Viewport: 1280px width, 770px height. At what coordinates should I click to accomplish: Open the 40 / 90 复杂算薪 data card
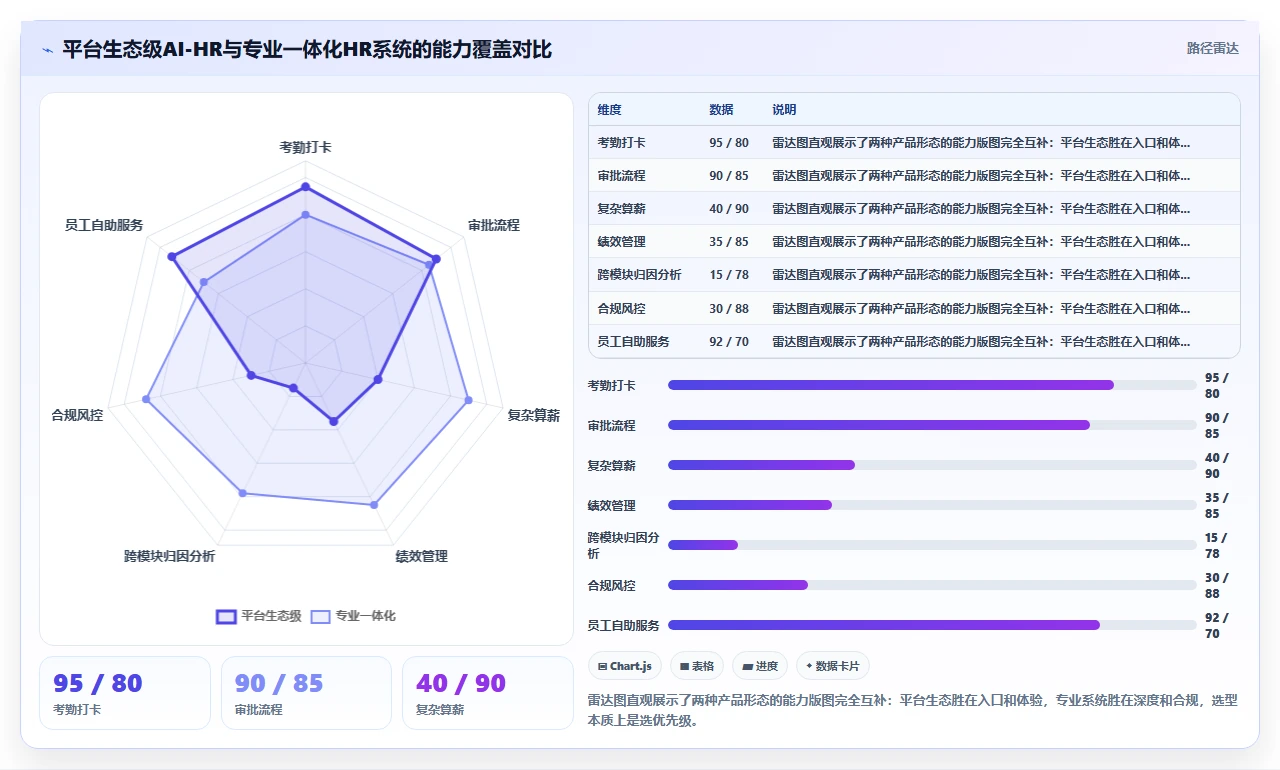pyautogui.click(x=488, y=693)
